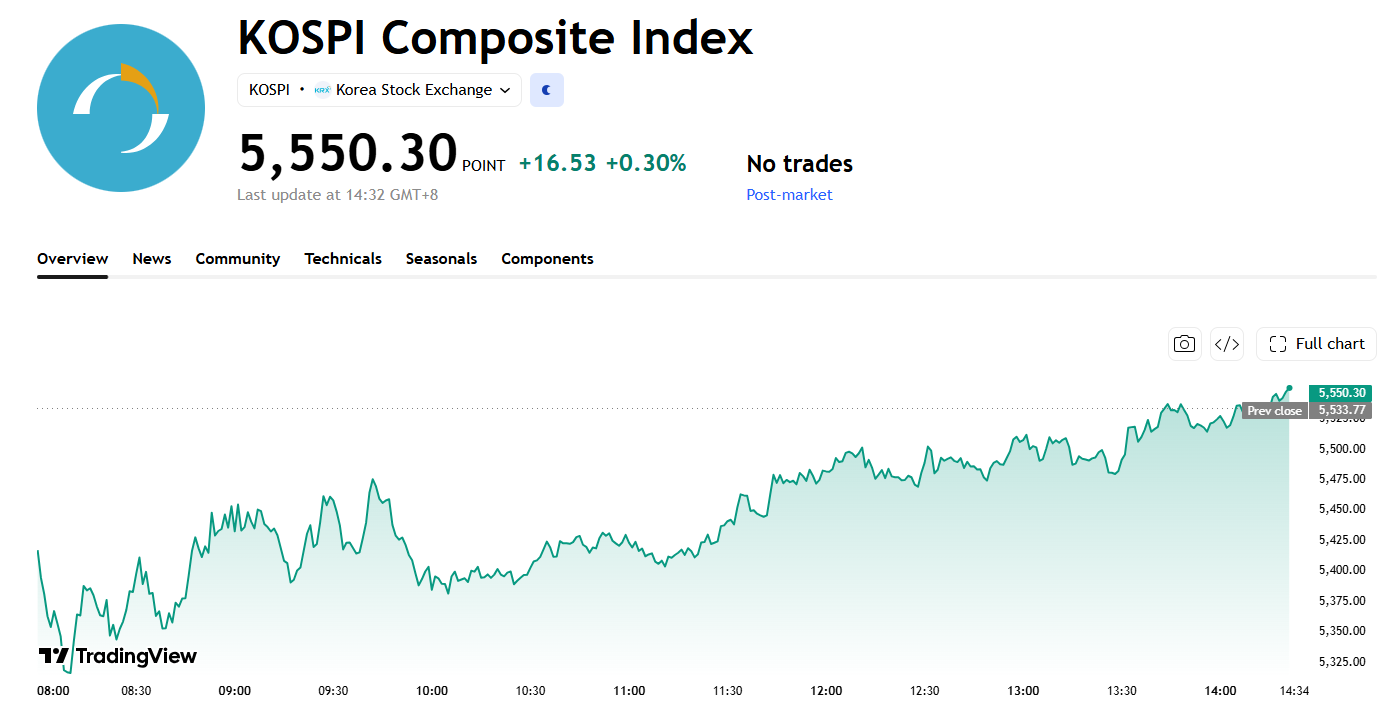Click the KRX exchange icon

pos(322,90)
